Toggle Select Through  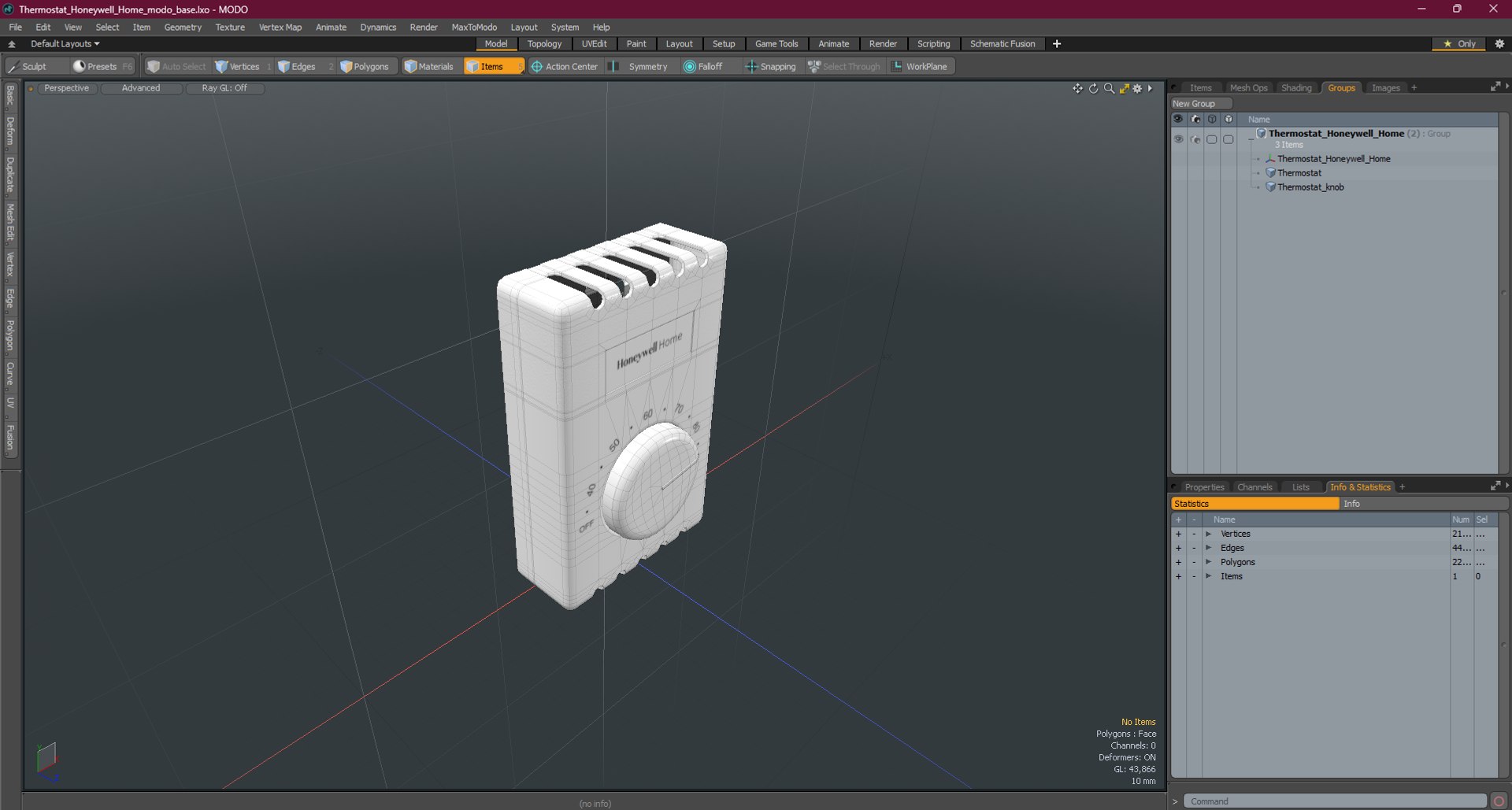point(844,67)
